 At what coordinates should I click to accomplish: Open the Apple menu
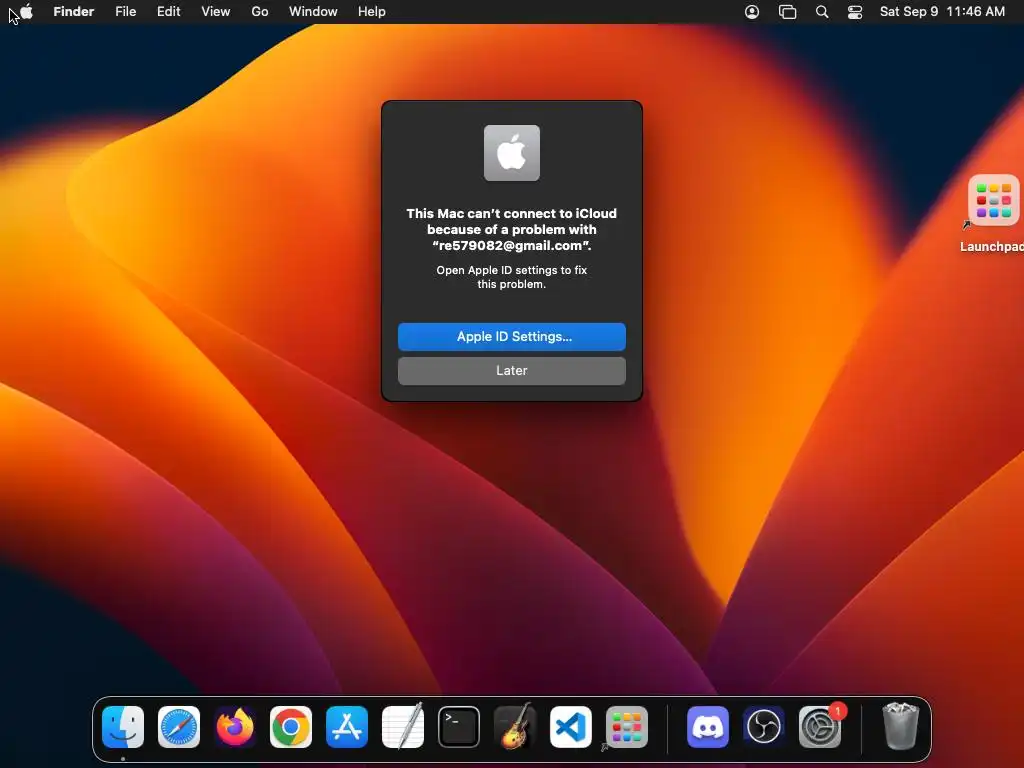pos(26,11)
